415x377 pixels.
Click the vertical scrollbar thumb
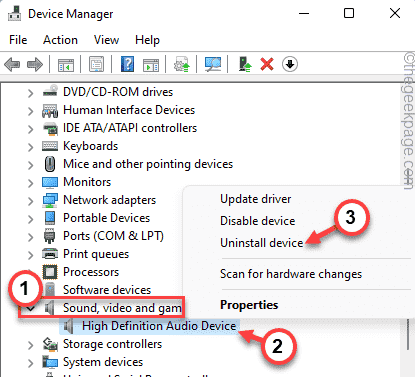tap(408, 334)
